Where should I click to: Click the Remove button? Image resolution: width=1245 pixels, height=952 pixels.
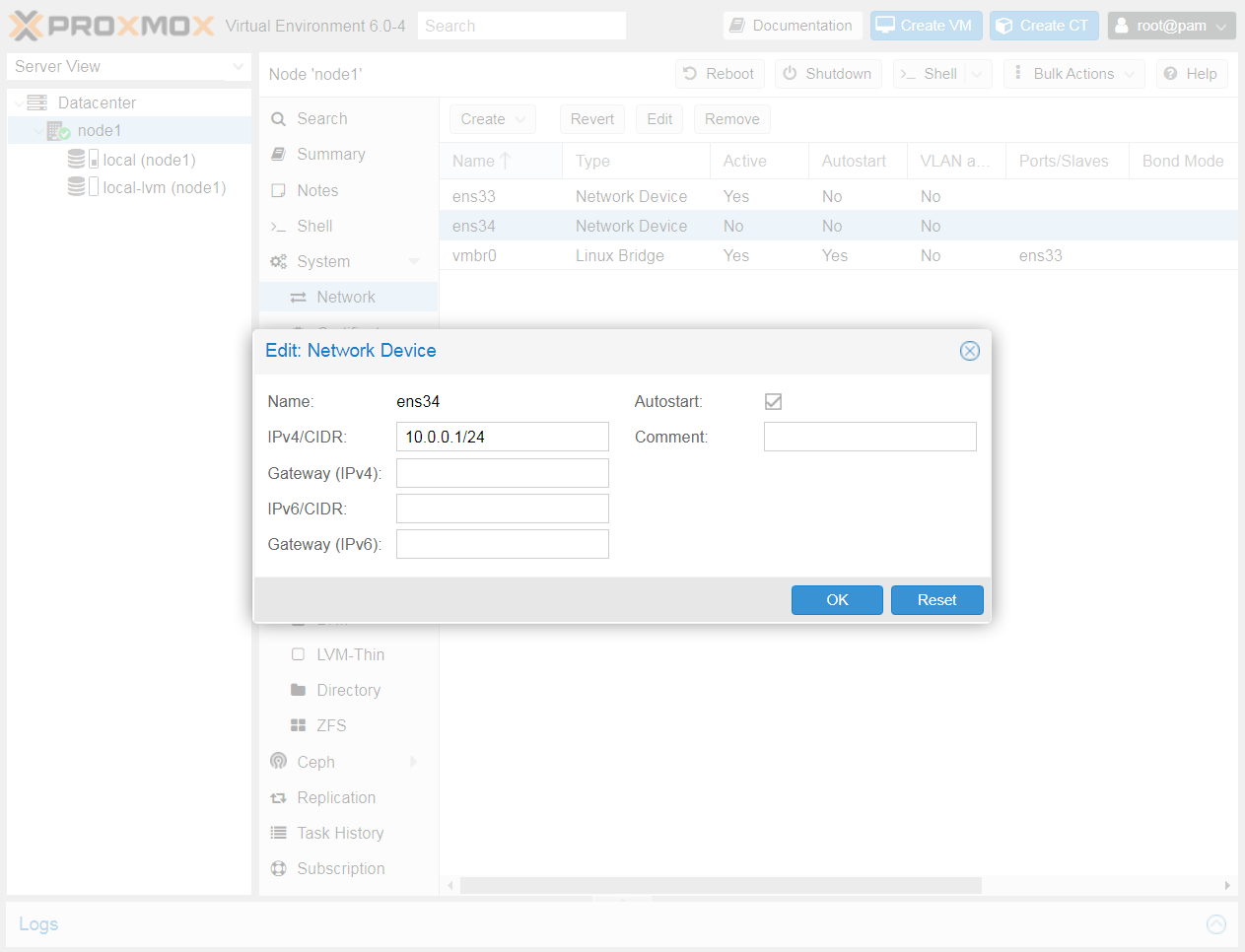click(732, 119)
